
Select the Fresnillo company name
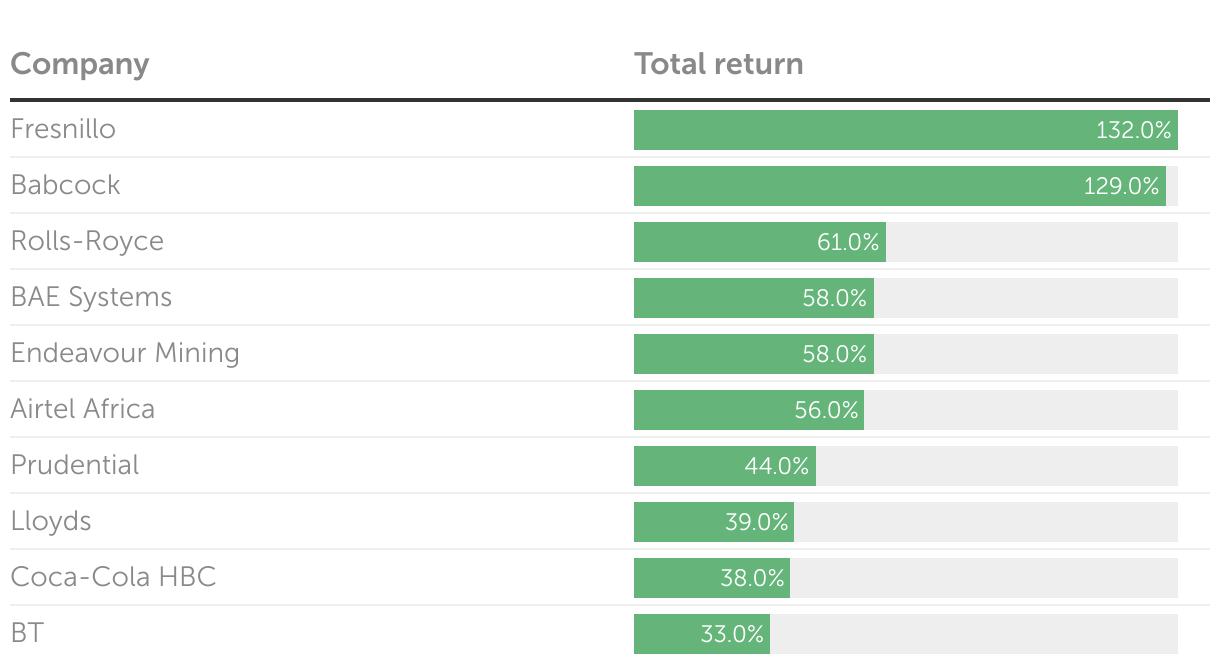tap(63, 129)
